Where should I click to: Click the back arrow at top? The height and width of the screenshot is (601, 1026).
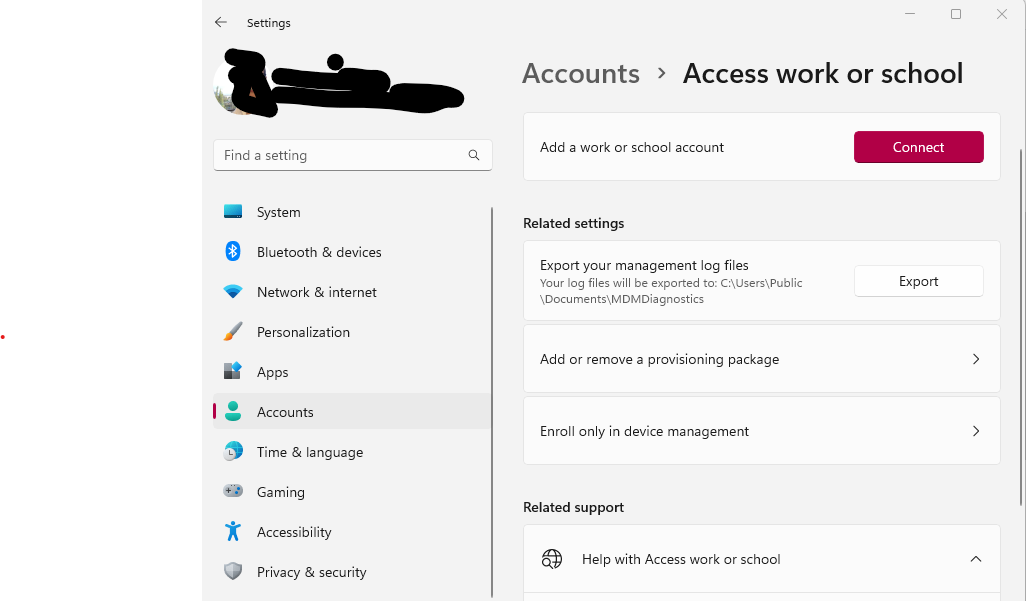point(220,22)
